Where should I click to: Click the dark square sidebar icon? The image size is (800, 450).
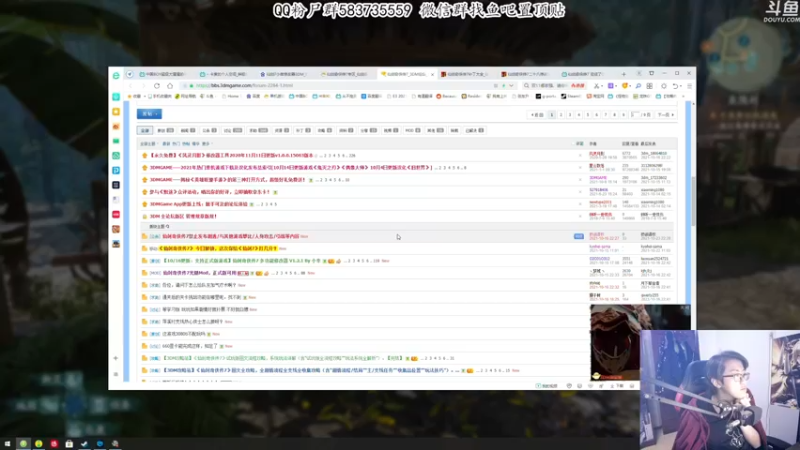point(116,185)
